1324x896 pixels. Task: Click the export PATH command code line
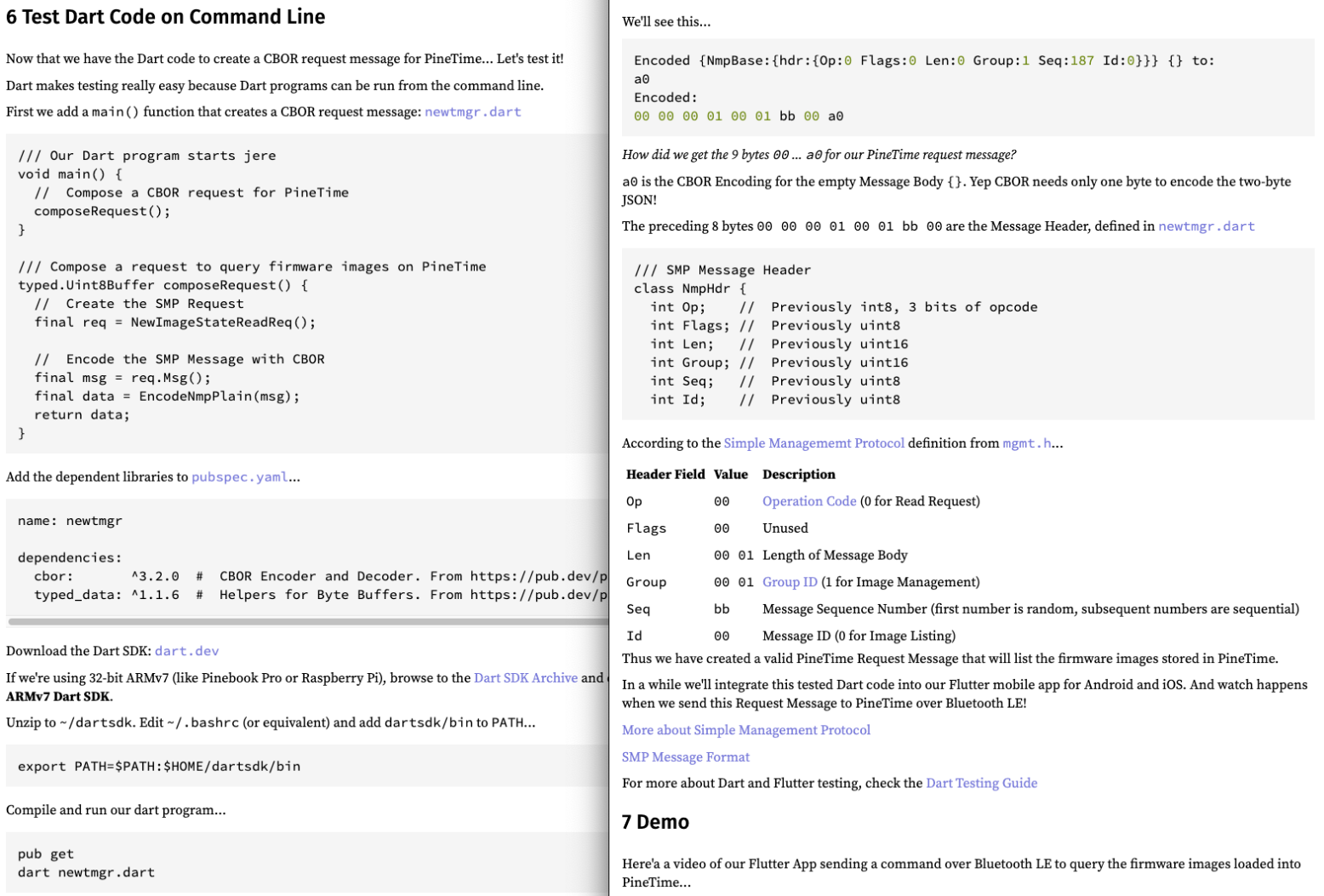[159, 766]
